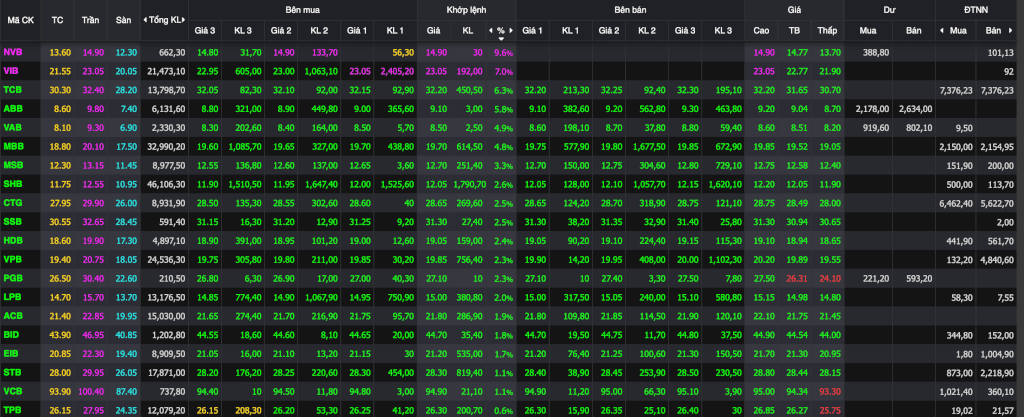Open the ACB ticker symbol
This screenshot has width=1024, height=417.
click(12, 316)
